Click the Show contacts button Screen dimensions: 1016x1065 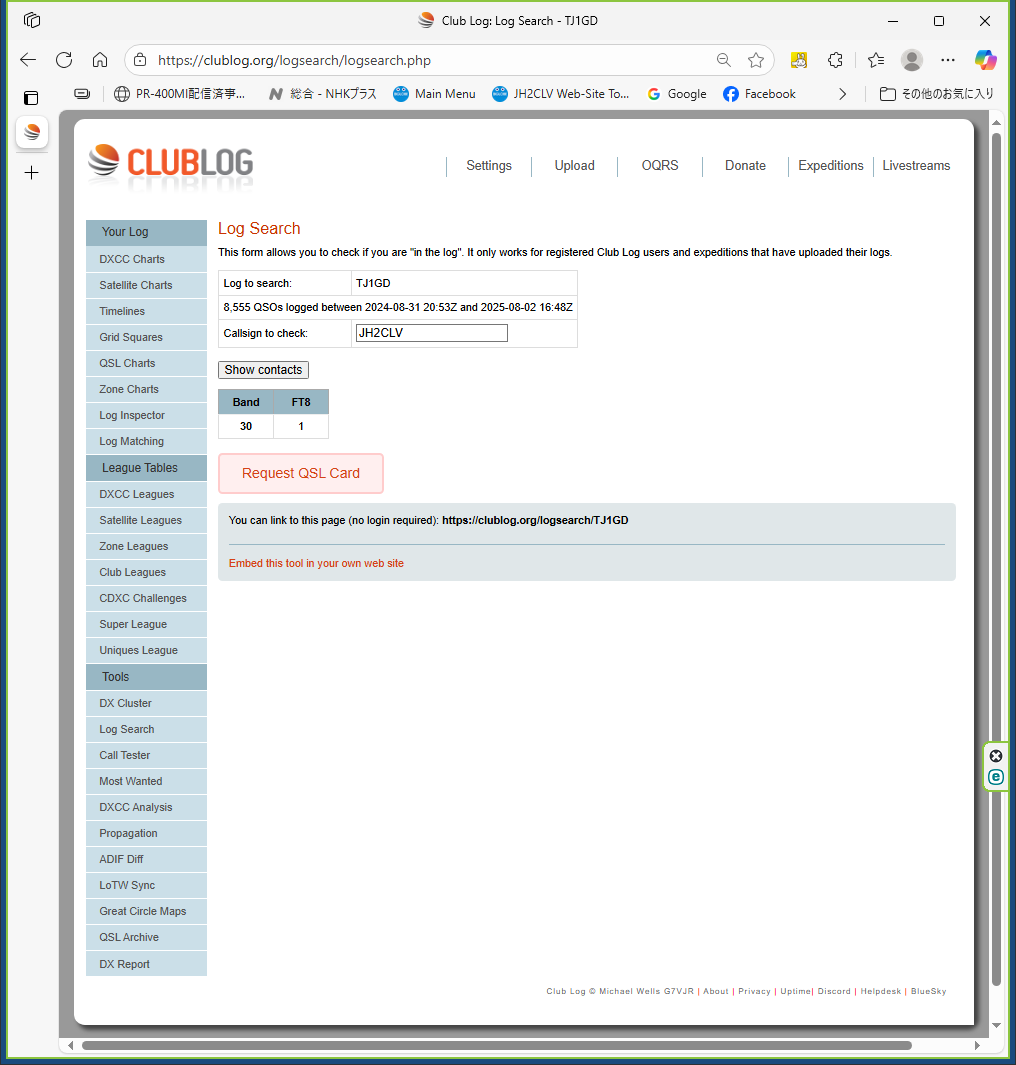(x=264, y=369)
